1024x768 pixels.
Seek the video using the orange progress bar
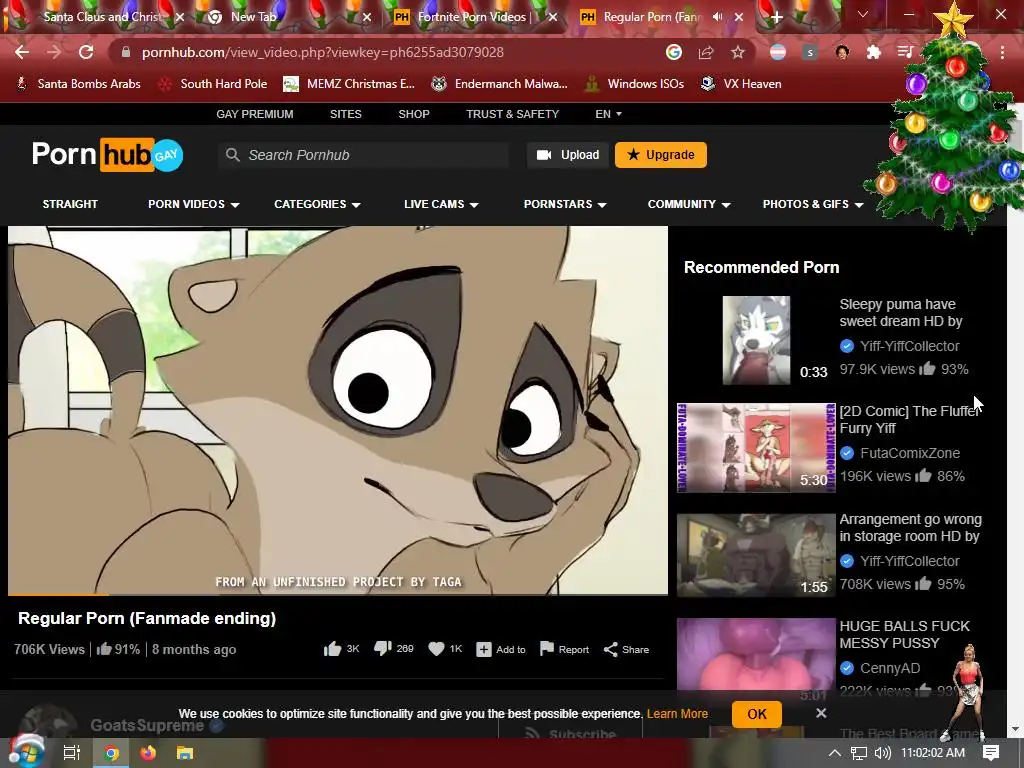[338, 594]
